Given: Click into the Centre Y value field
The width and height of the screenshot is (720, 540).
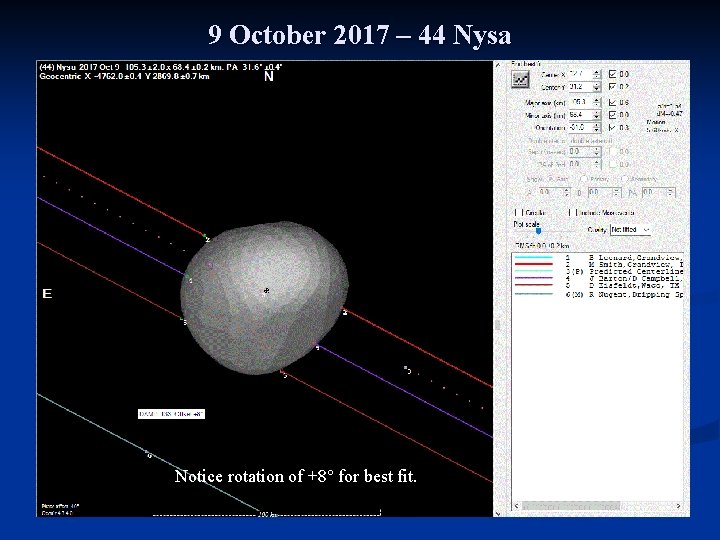Looking at the screenshot, I should [x=580, y=86].
